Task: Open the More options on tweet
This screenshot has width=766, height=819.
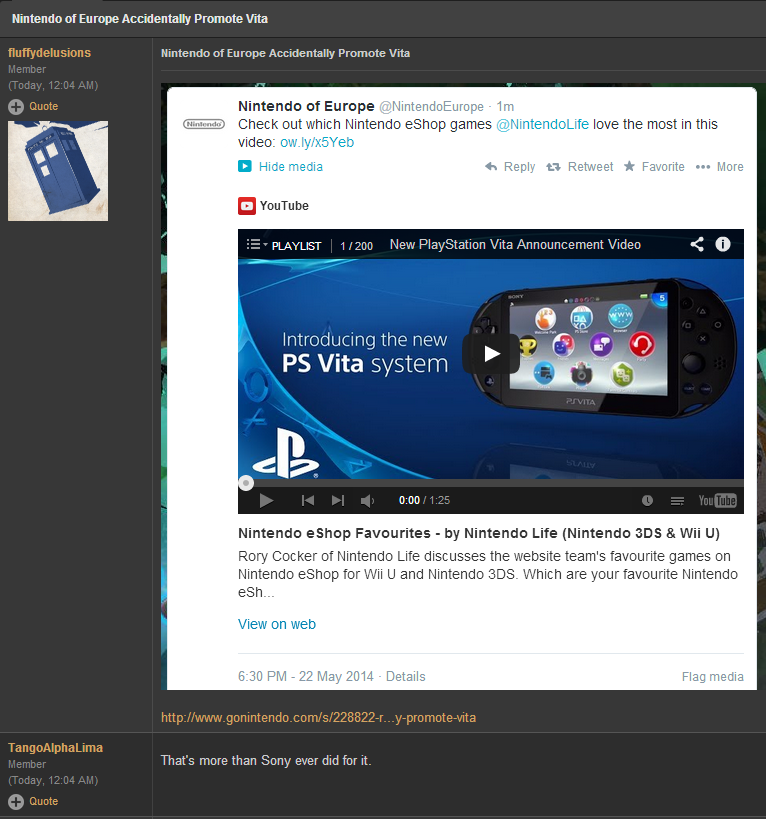Action: (x=720, y=167)
